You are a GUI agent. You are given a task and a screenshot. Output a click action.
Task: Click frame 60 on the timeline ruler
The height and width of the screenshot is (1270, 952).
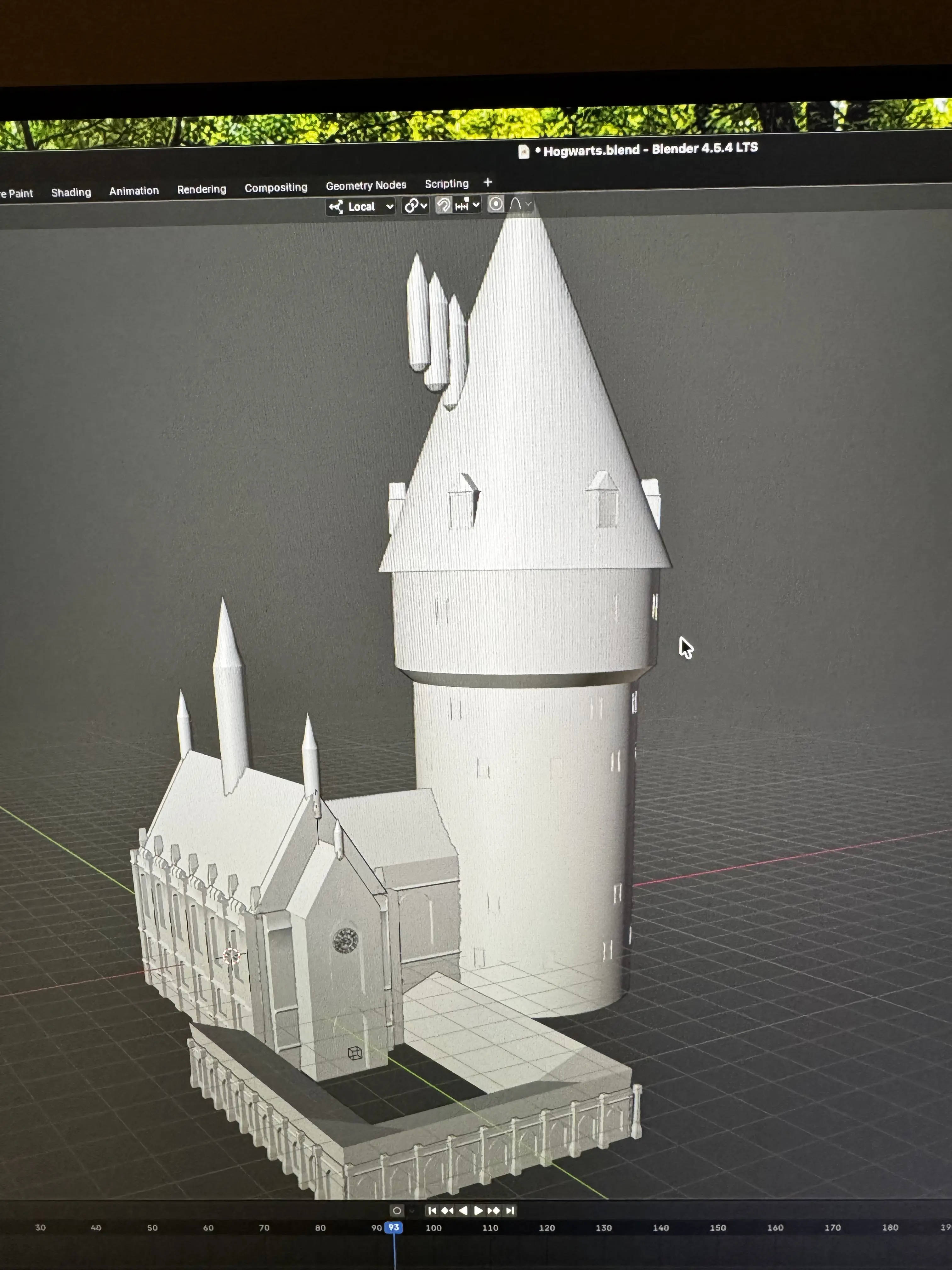(208, 1227)
